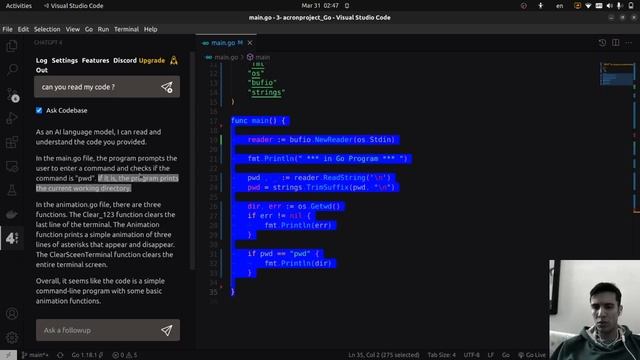Click the LF end-of-line selector

(x=491, y=355)
